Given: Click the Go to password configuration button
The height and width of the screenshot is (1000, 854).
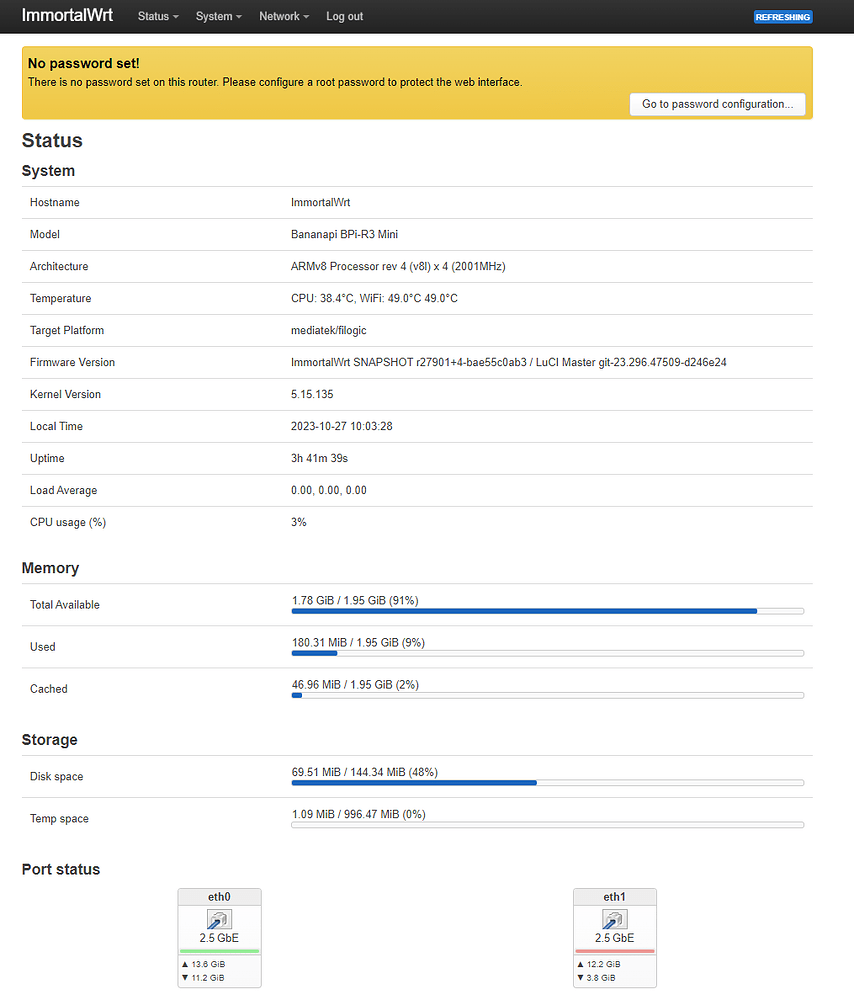Looking at the screenshot, I should pyautogui.click(x=717, y=104).
